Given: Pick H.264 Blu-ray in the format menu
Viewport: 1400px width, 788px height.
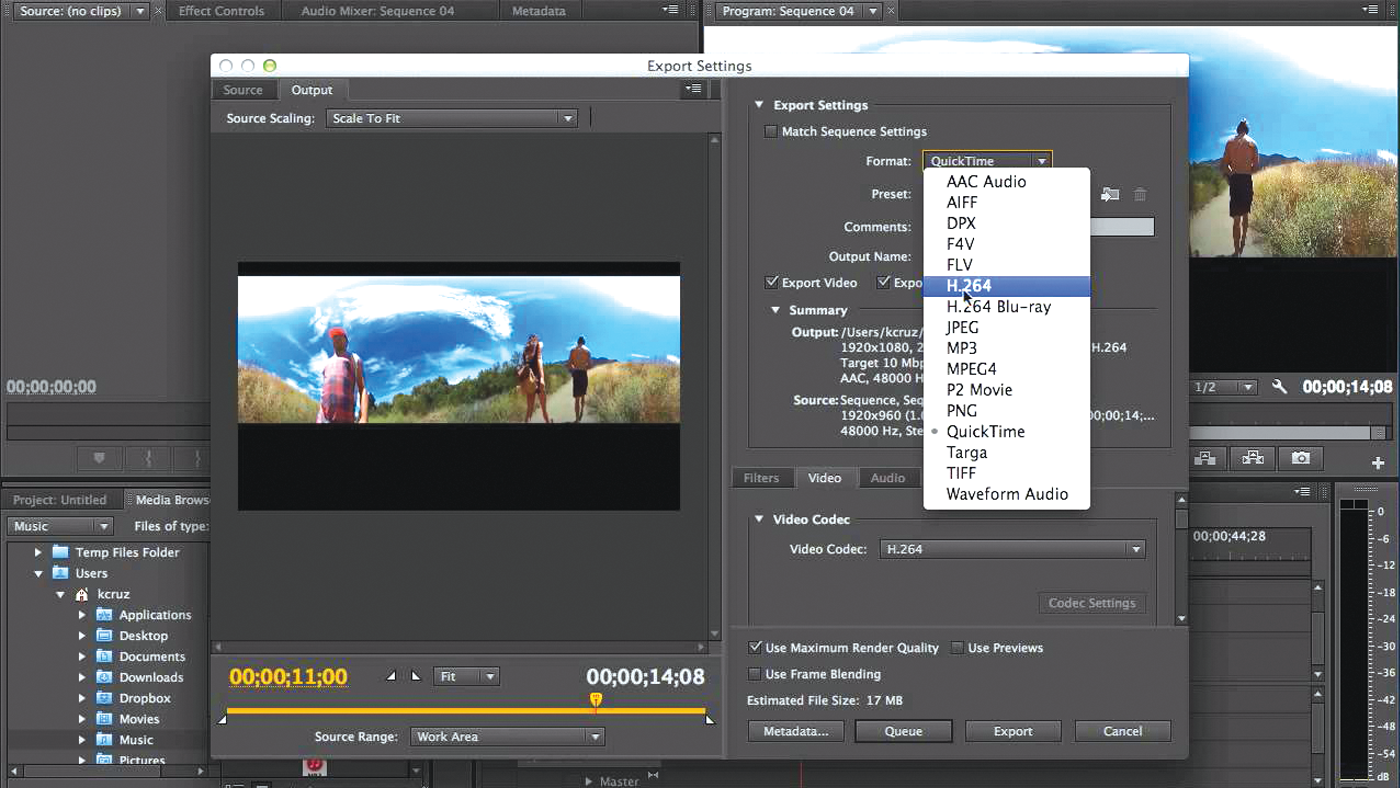Looking at the screenshot, I should click(x=1006, y=307).
